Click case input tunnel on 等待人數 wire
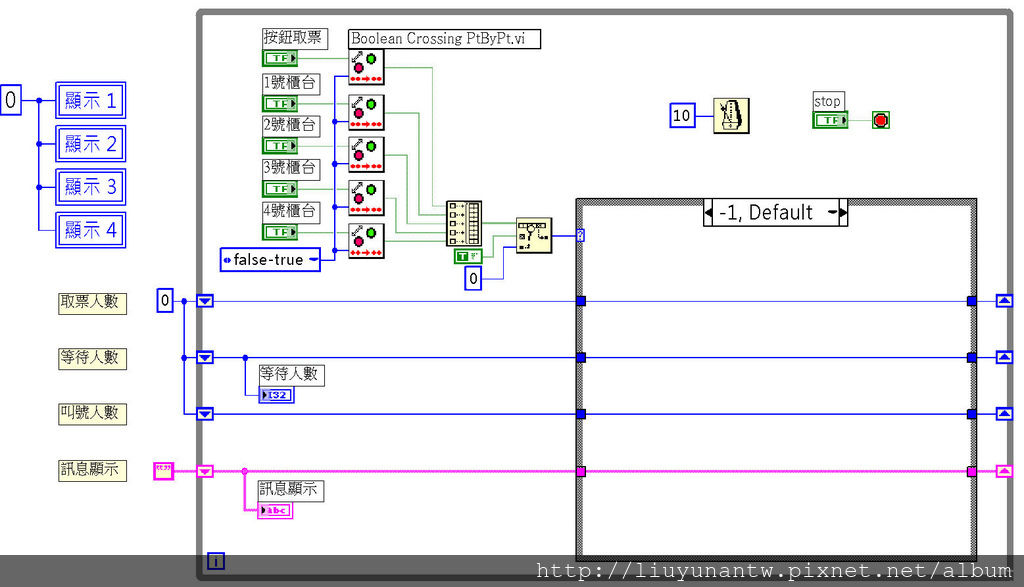 point(581,357)
